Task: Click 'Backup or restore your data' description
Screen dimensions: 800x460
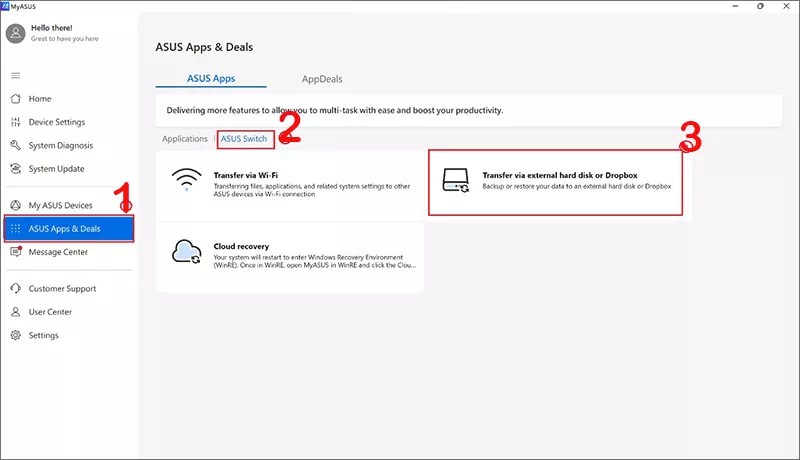Action: (x=577, y=187)
